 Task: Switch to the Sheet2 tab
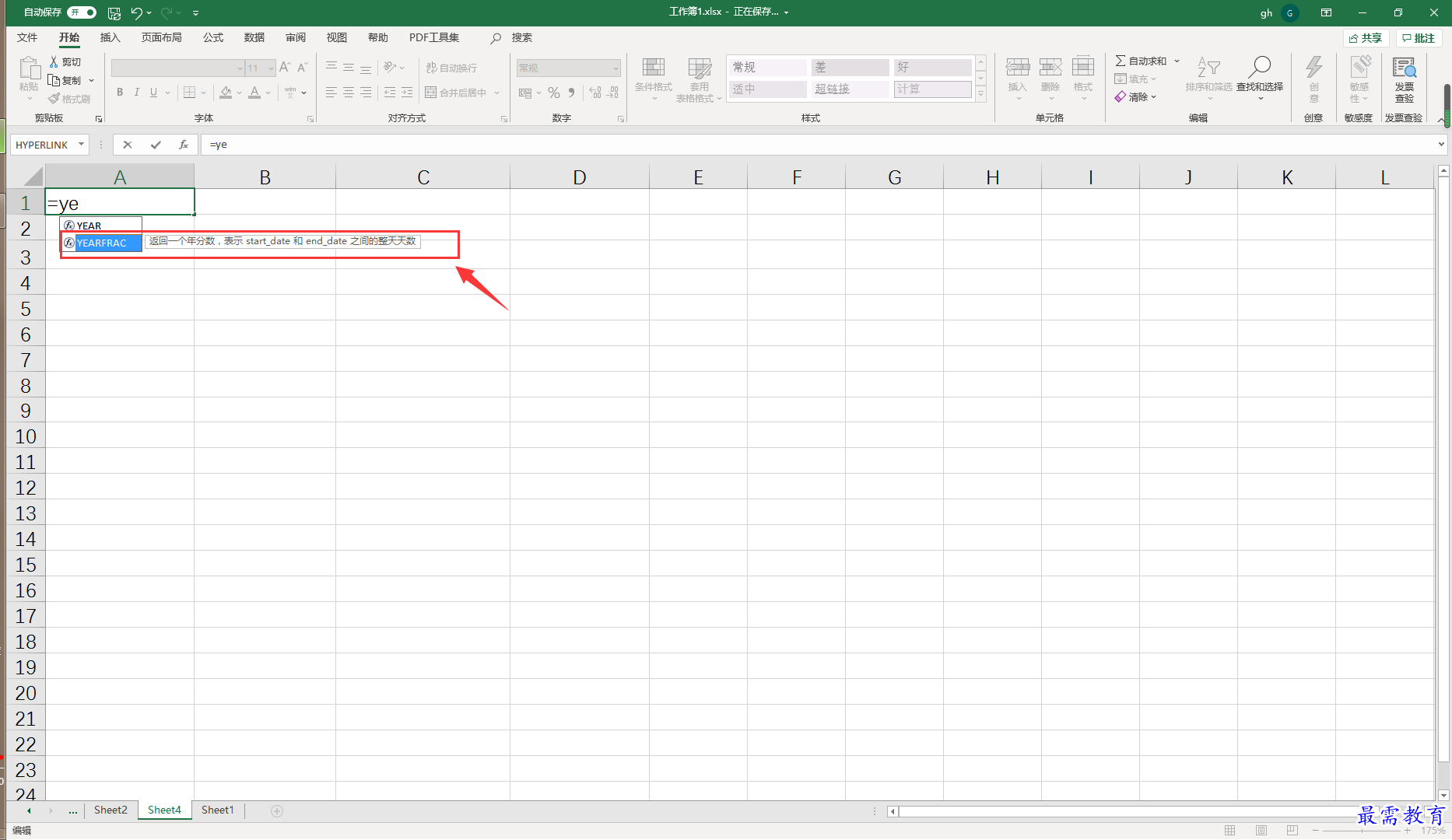(110, 810)
